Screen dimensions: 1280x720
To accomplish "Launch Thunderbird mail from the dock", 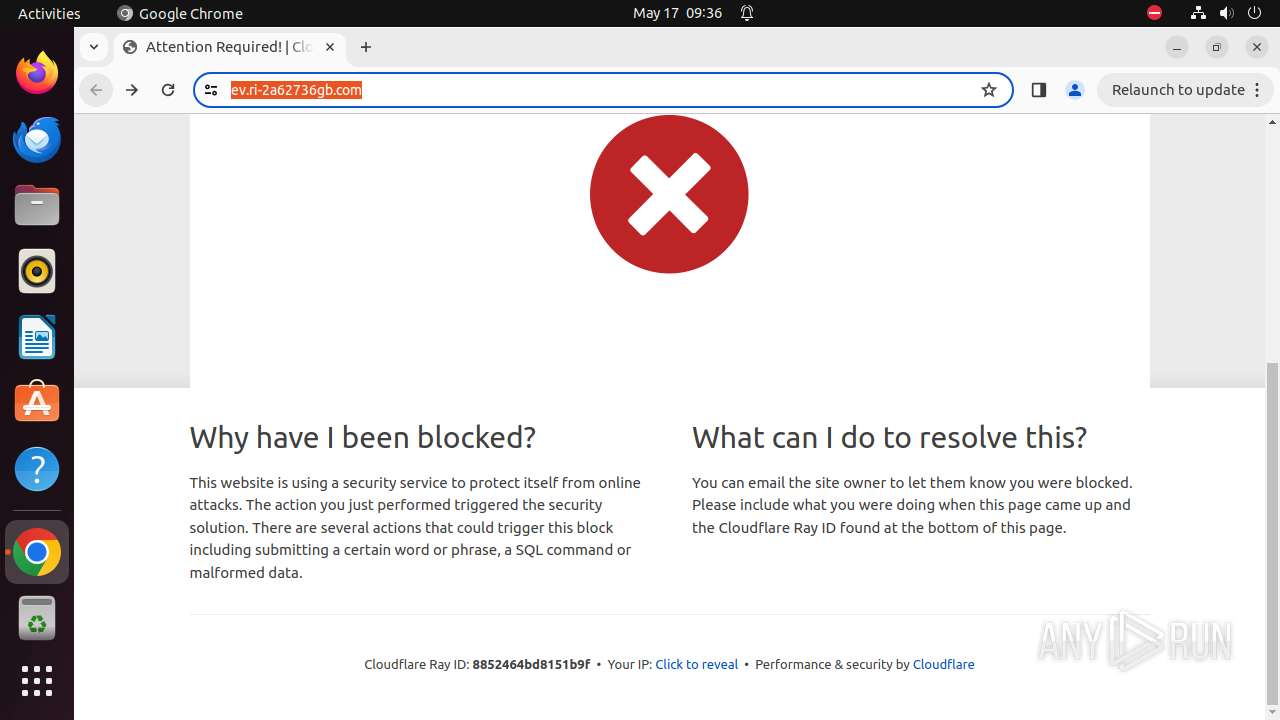I will (x=37, y=139).
